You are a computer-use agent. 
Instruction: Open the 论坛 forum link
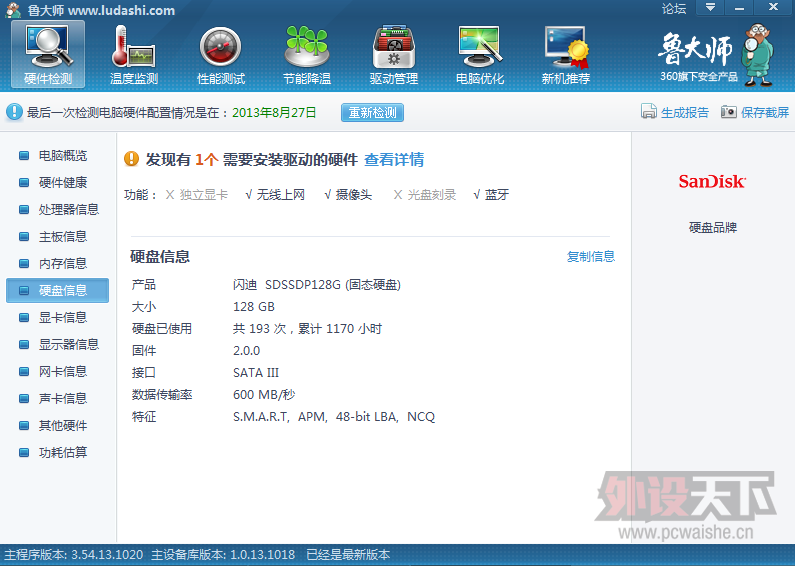(674, 9)
